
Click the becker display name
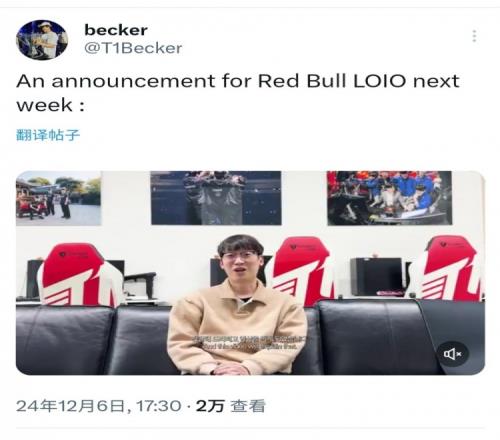pyautogui.click(x=116, y=30)
